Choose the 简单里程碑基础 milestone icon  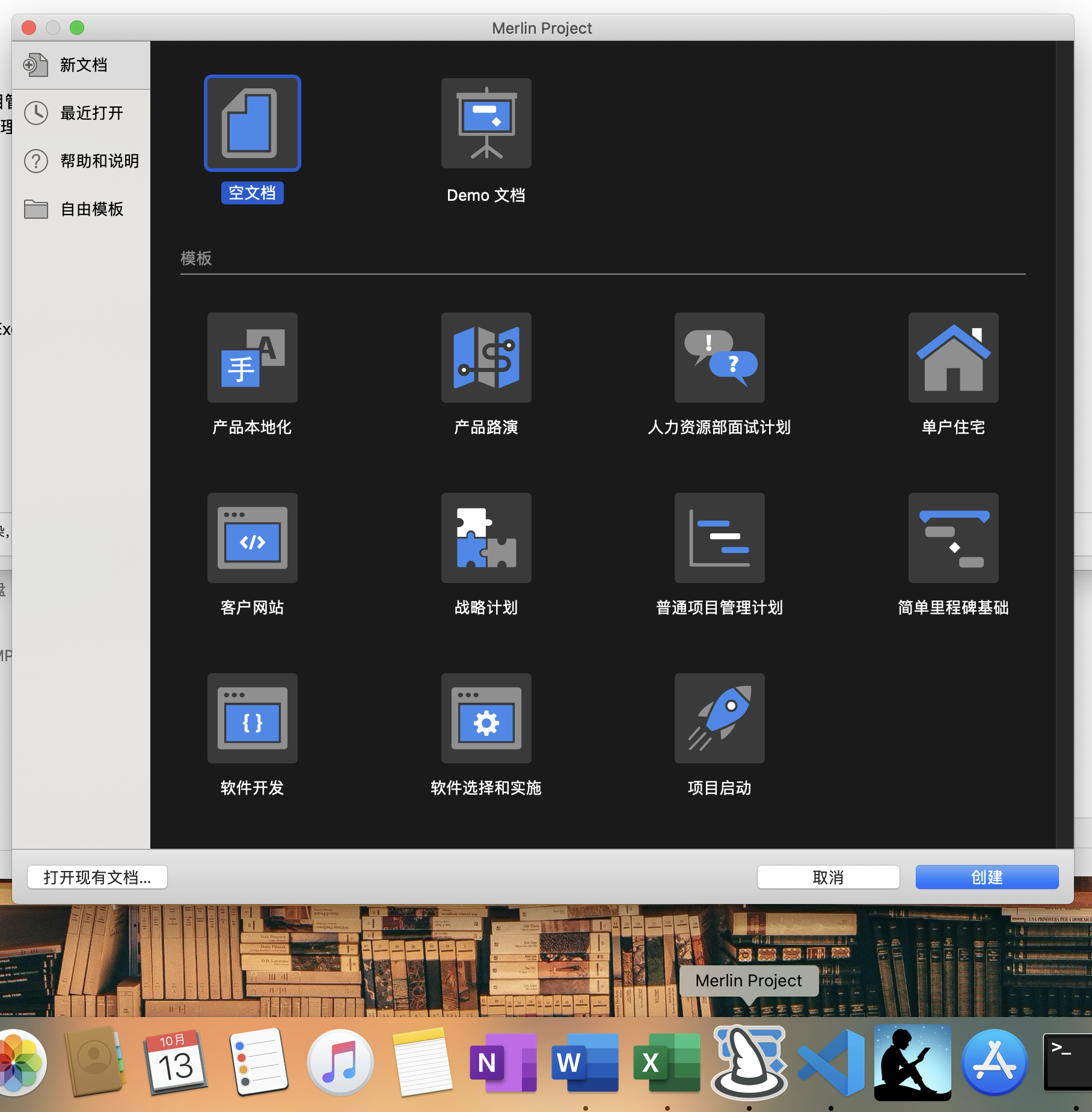pos(953,538)
